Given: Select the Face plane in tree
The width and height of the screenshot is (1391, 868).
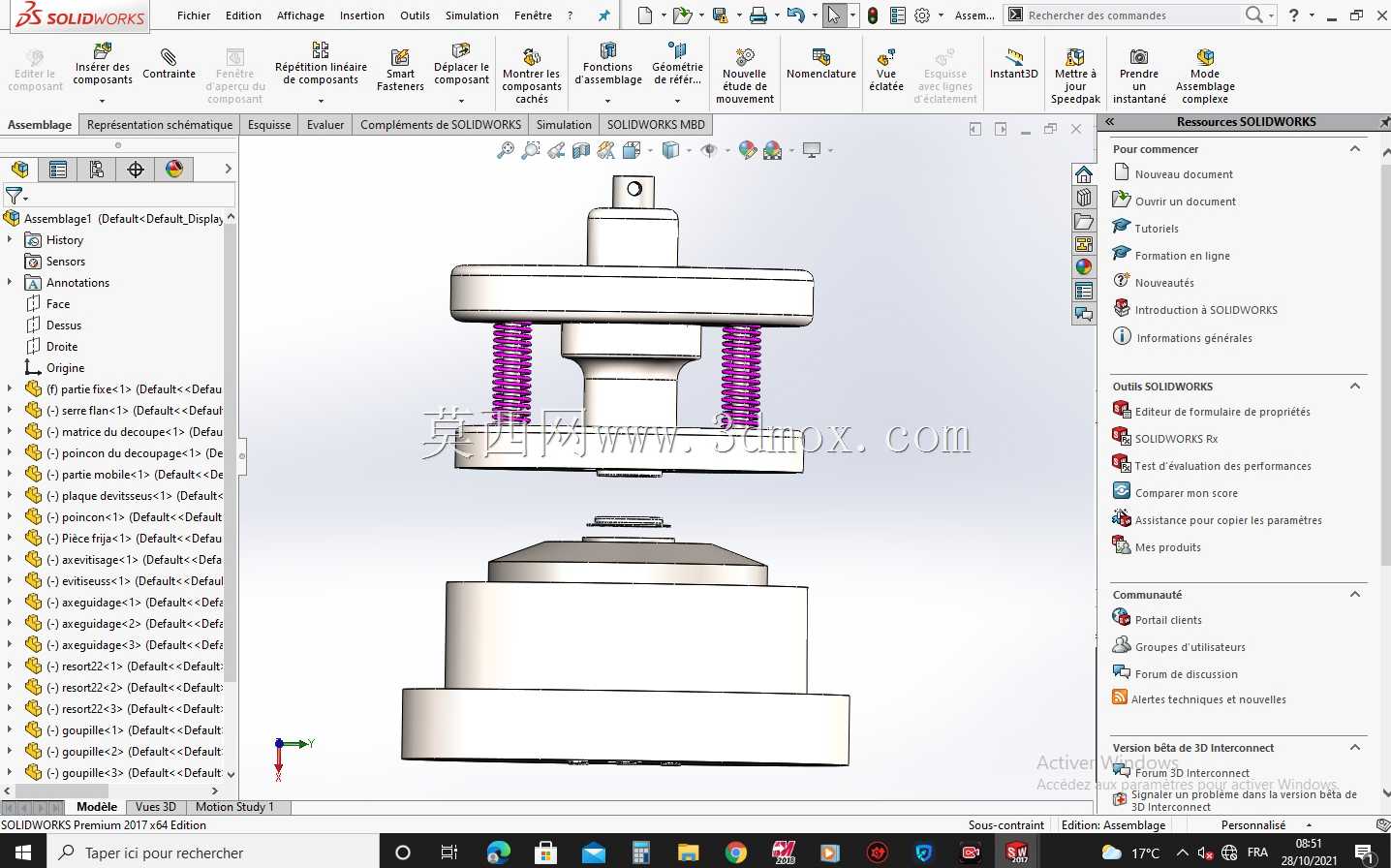Looking at the screenshot, I should tap(58, 304).
